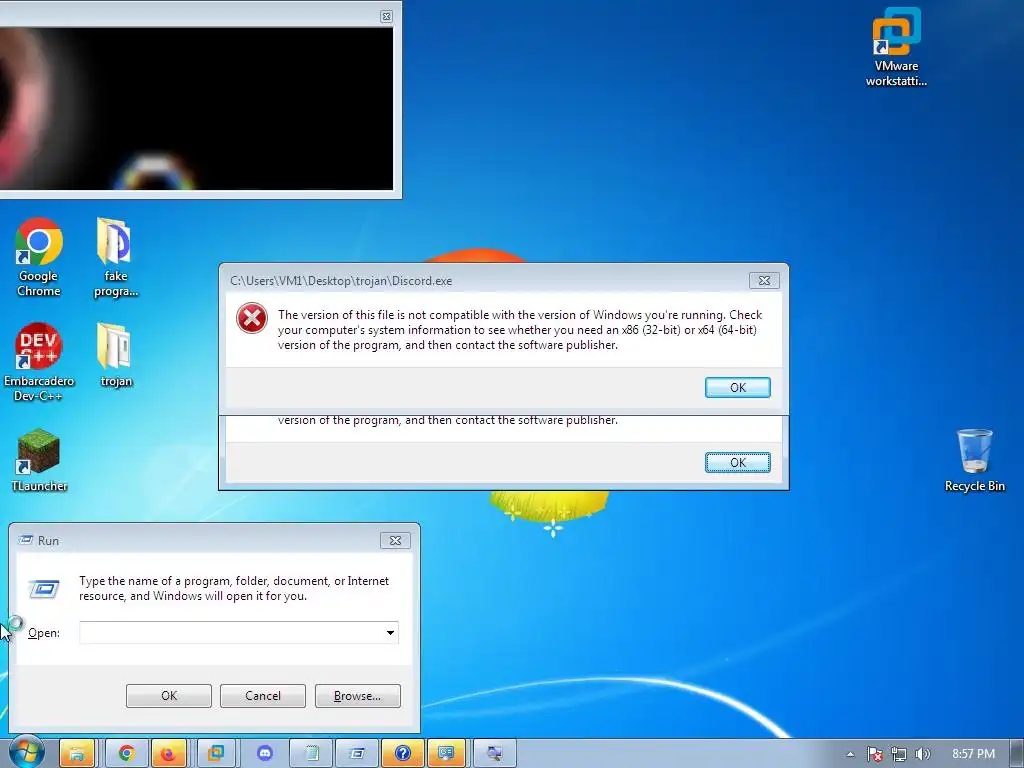The height and width of the screenshot is (768, 1024).
Task: Open the Windows Start menu orb
Action: [26, 752]
